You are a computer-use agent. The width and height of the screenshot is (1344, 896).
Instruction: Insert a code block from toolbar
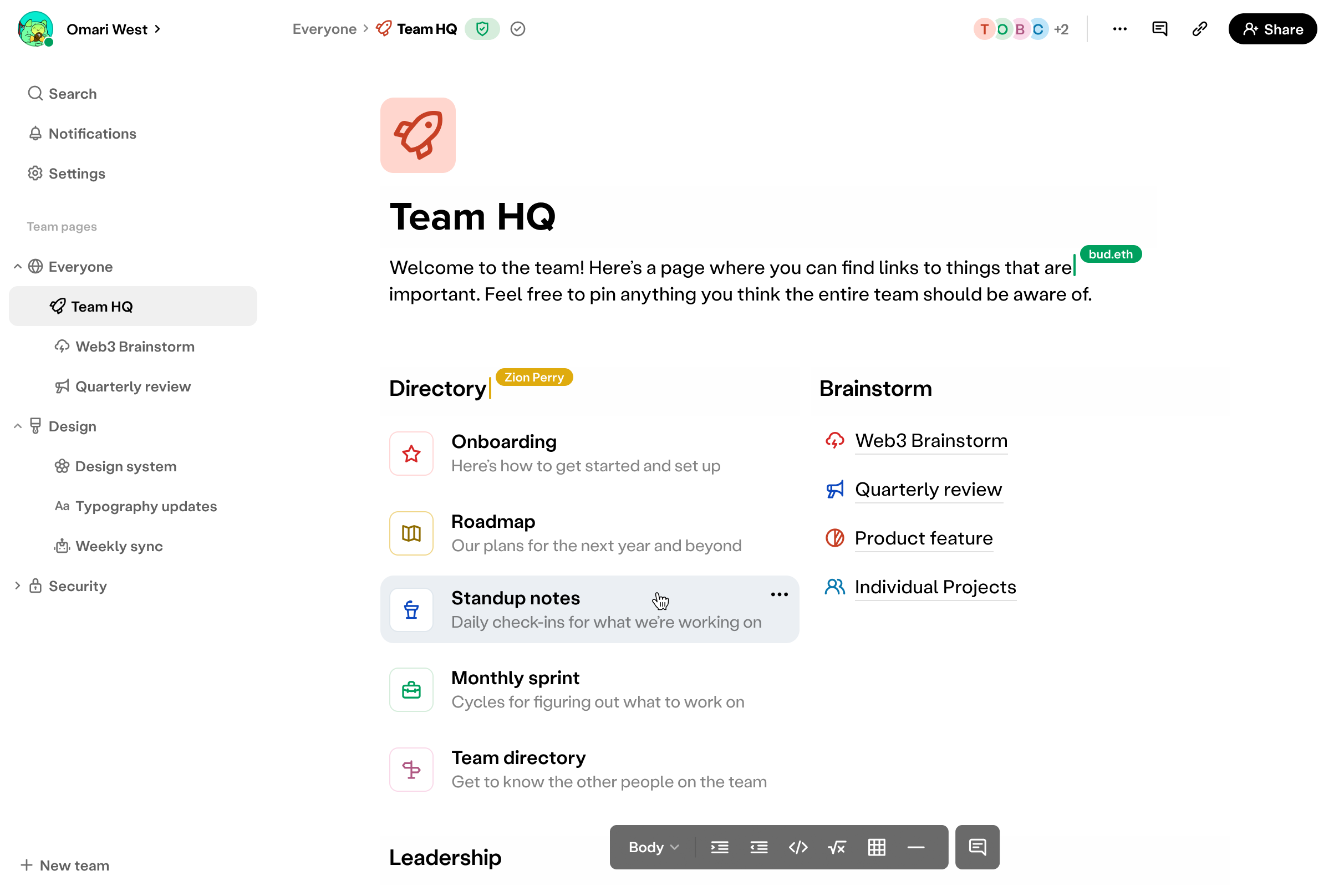(798, 847)
